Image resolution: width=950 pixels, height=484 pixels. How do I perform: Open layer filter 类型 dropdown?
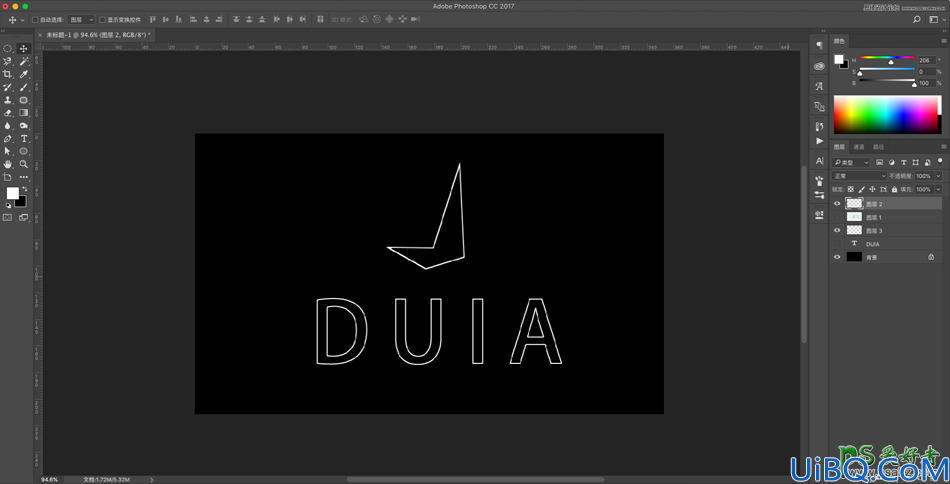pos(850,162)
